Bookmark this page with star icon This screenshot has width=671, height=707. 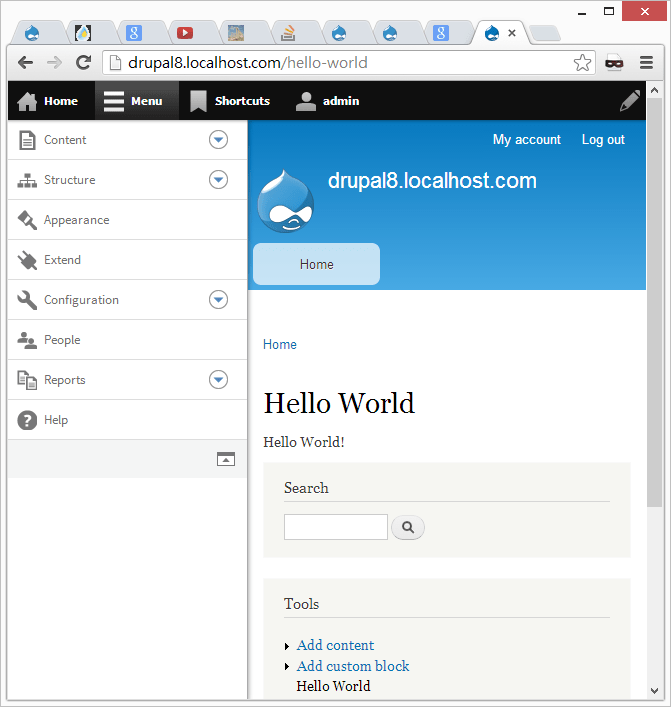click(582, 63)
